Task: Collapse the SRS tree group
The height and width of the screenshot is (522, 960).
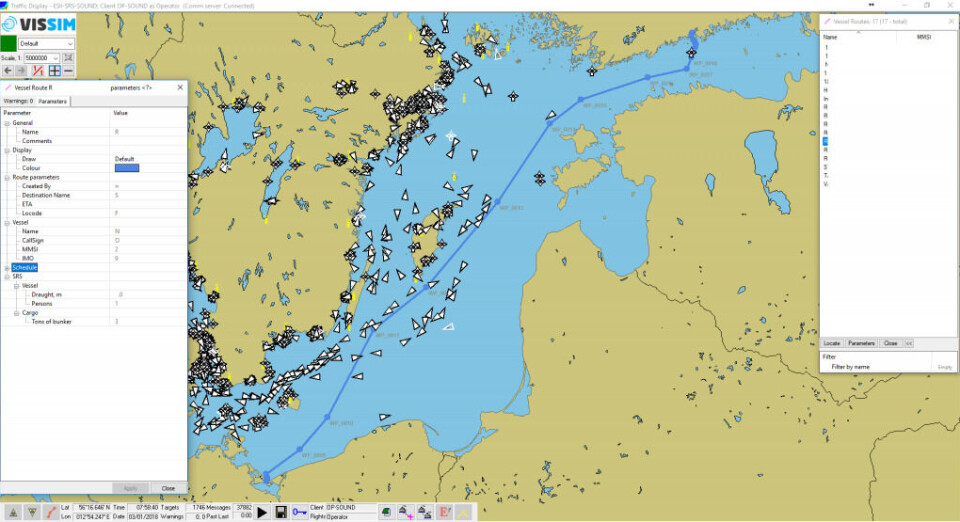Action: (7, 277)
